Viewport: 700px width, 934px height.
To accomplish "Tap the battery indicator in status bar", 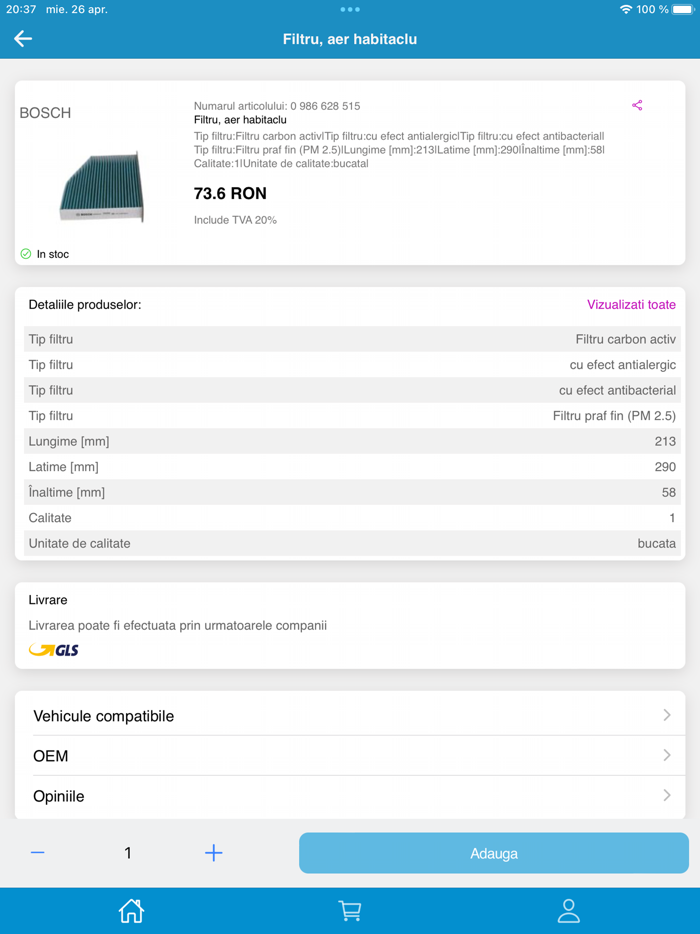I will pyautogui.click(x=683, y=9).
